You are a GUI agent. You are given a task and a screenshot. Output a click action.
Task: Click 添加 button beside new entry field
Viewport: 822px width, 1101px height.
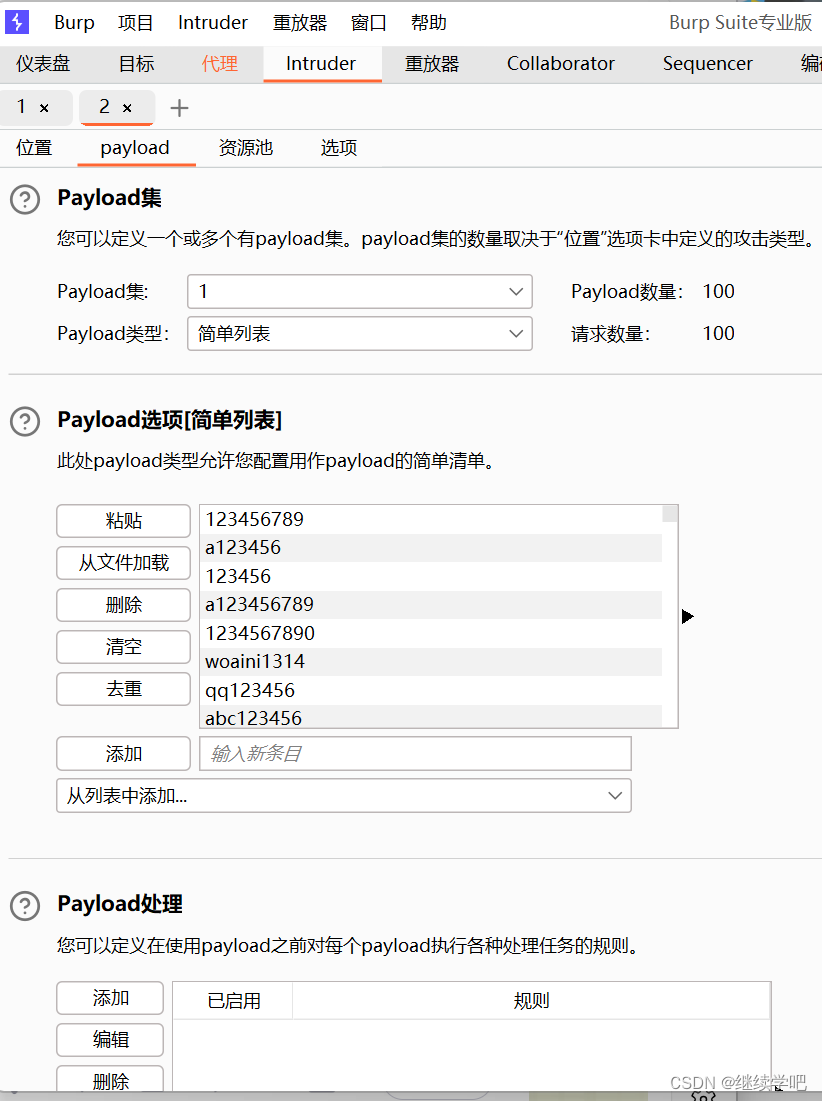click(124, 754)
